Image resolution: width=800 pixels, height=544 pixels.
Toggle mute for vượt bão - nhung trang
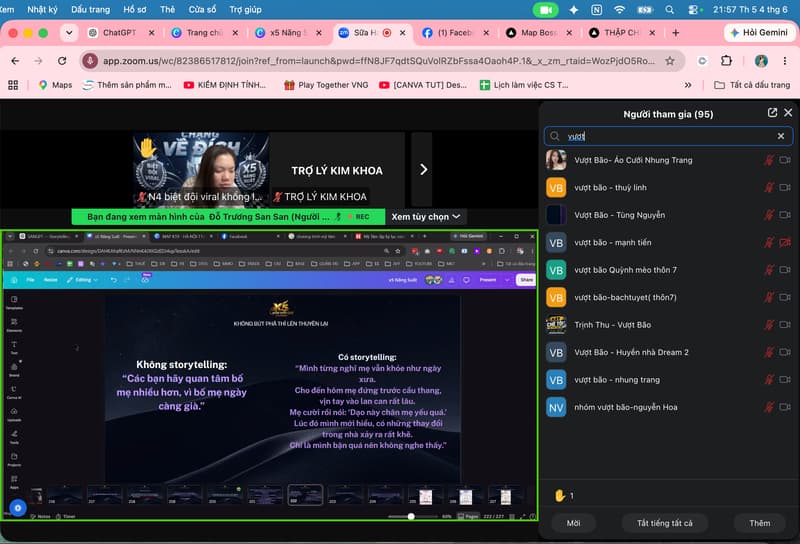[769, 380]
